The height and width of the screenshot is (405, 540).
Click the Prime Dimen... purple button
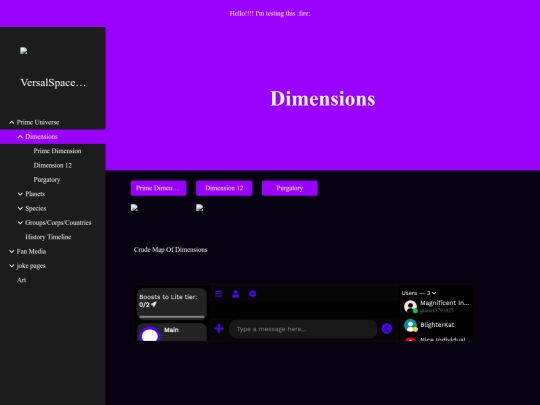tap(158, 188)
